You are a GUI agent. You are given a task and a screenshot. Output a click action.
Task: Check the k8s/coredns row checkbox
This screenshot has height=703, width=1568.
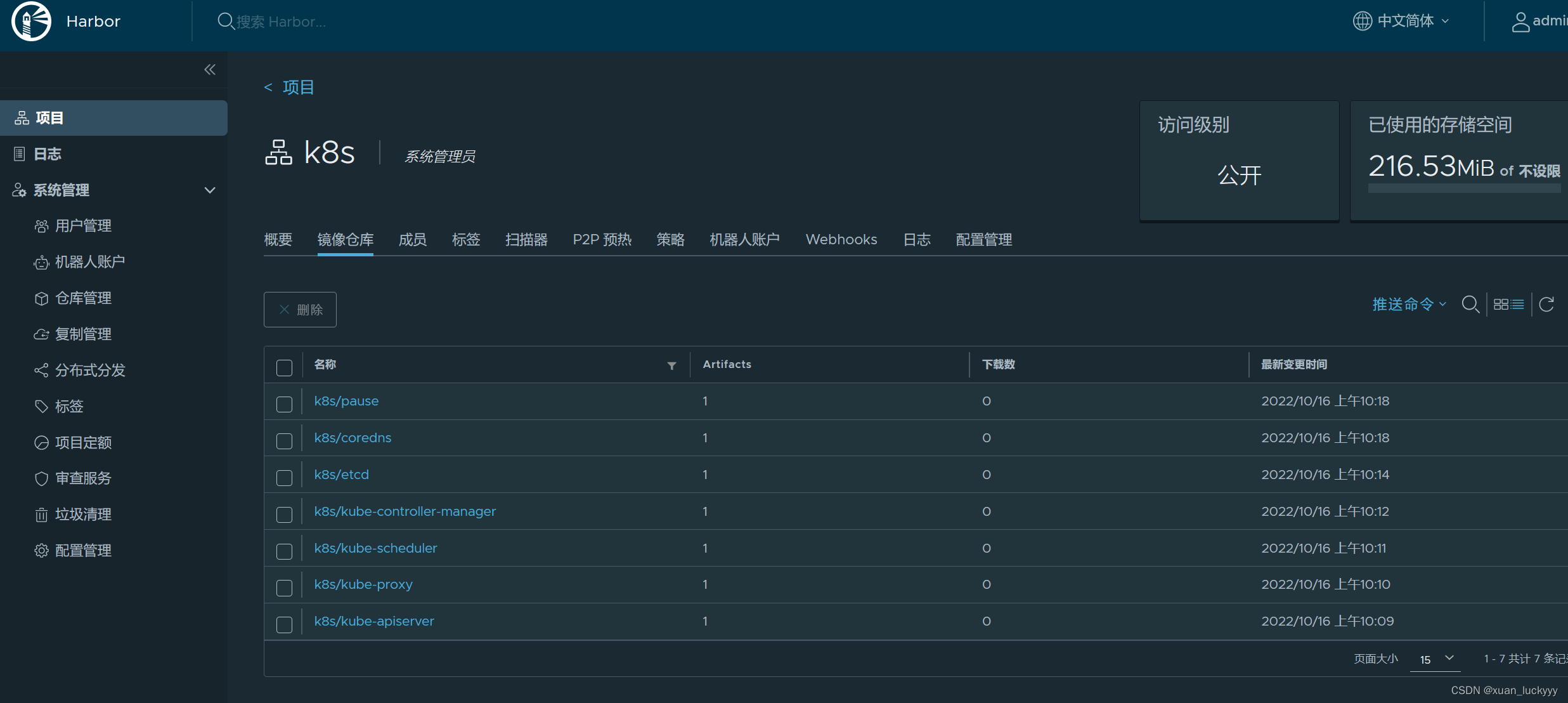tap(284, 441)
